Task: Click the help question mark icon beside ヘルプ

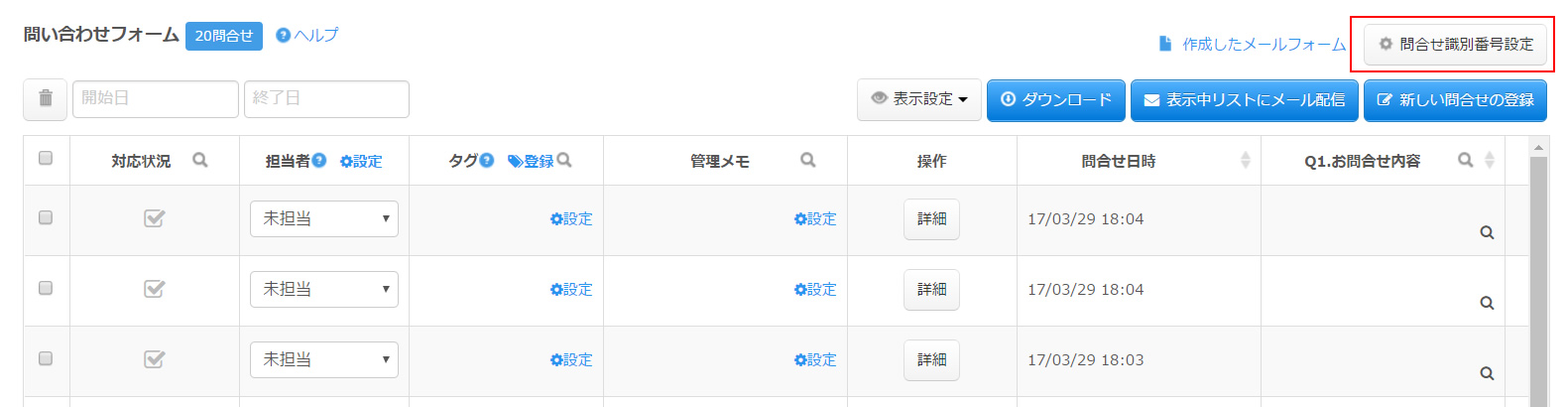Action: click(x=283, y=36)
